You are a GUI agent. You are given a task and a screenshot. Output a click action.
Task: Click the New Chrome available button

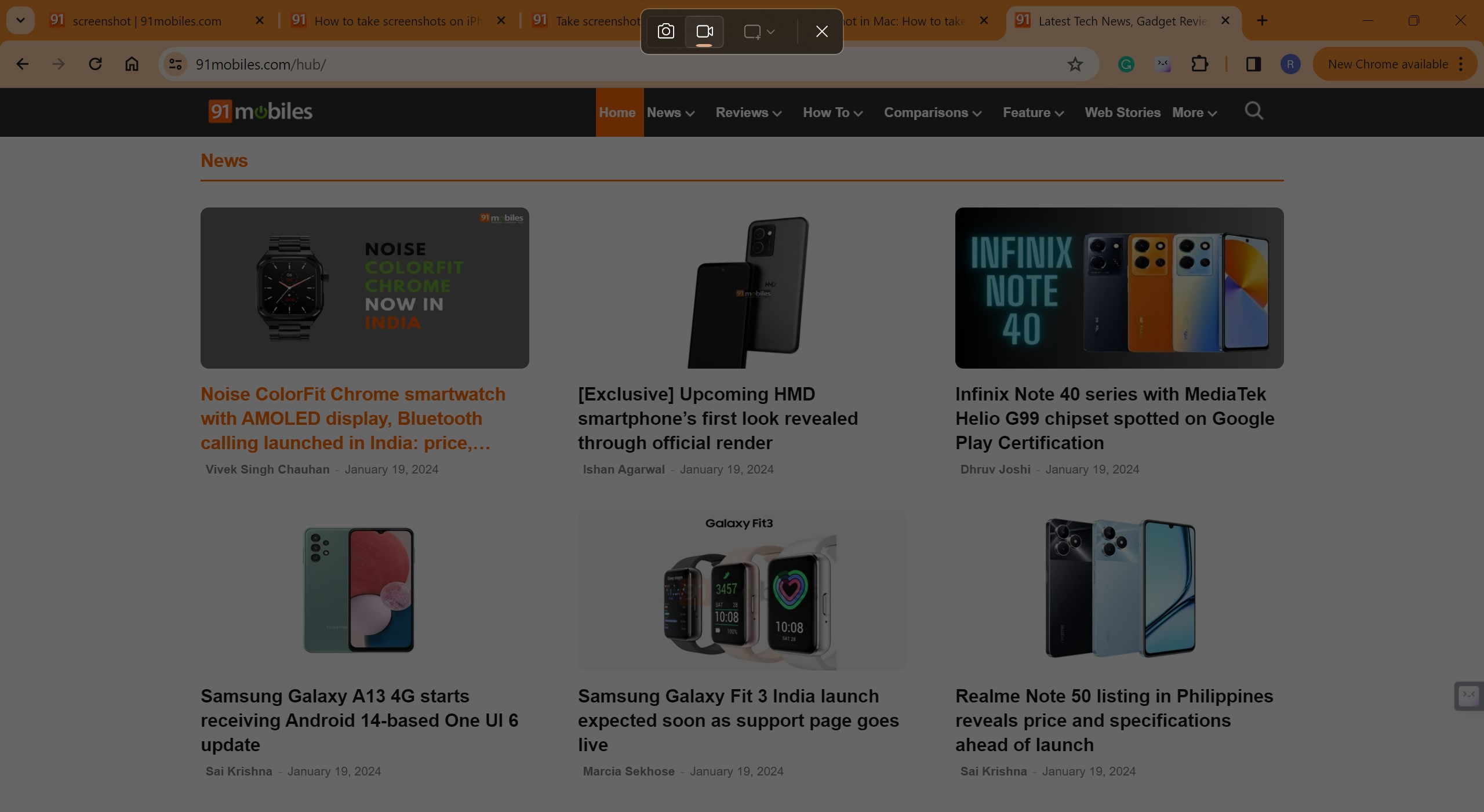coord(1388,64)
